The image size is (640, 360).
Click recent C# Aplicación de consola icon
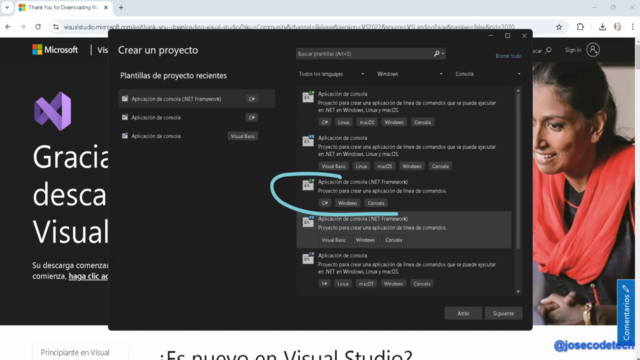pyautogui.click(x=125, y=118)
